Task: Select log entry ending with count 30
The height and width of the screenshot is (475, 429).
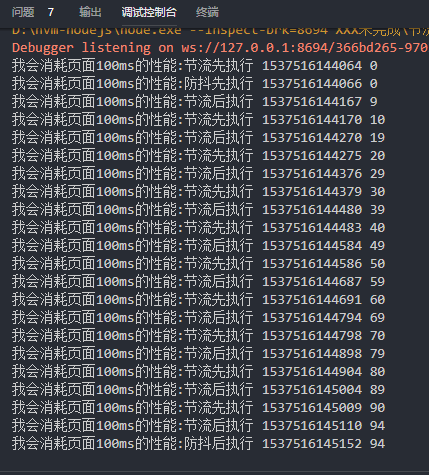Action: pyautogui.click(x=198, y=192)
